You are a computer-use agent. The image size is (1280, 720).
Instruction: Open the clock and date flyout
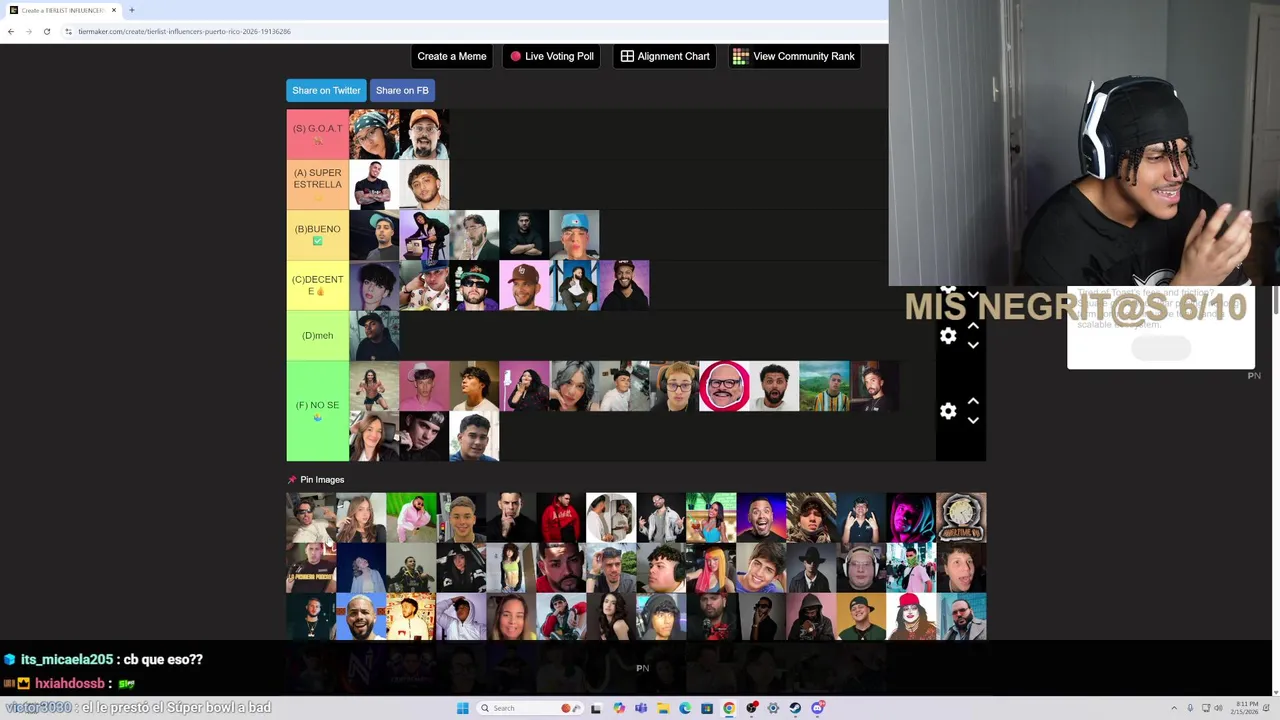point(1244,708)
